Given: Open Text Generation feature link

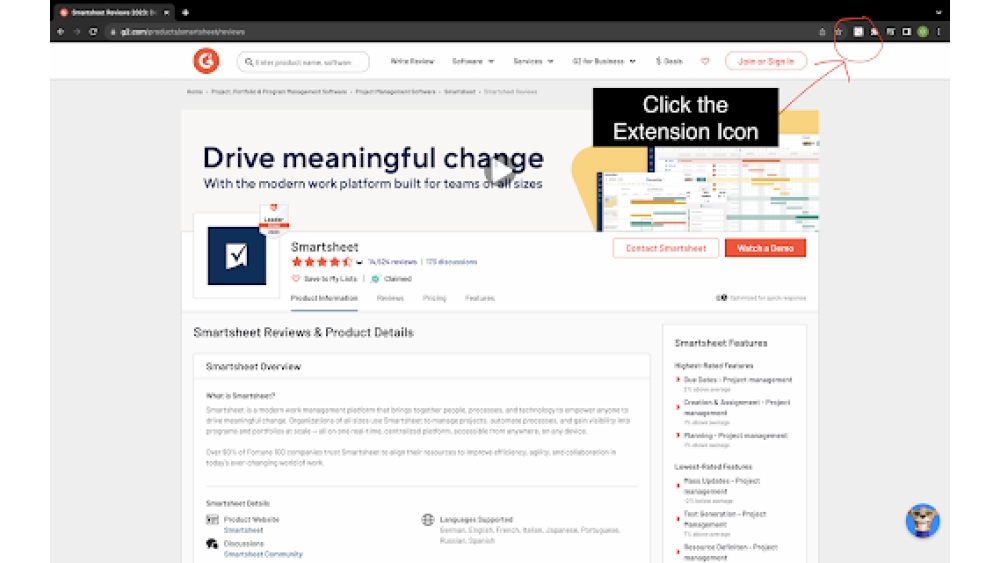Looking at the screenshot, I should pyautogui.click(x=724, y=519).
